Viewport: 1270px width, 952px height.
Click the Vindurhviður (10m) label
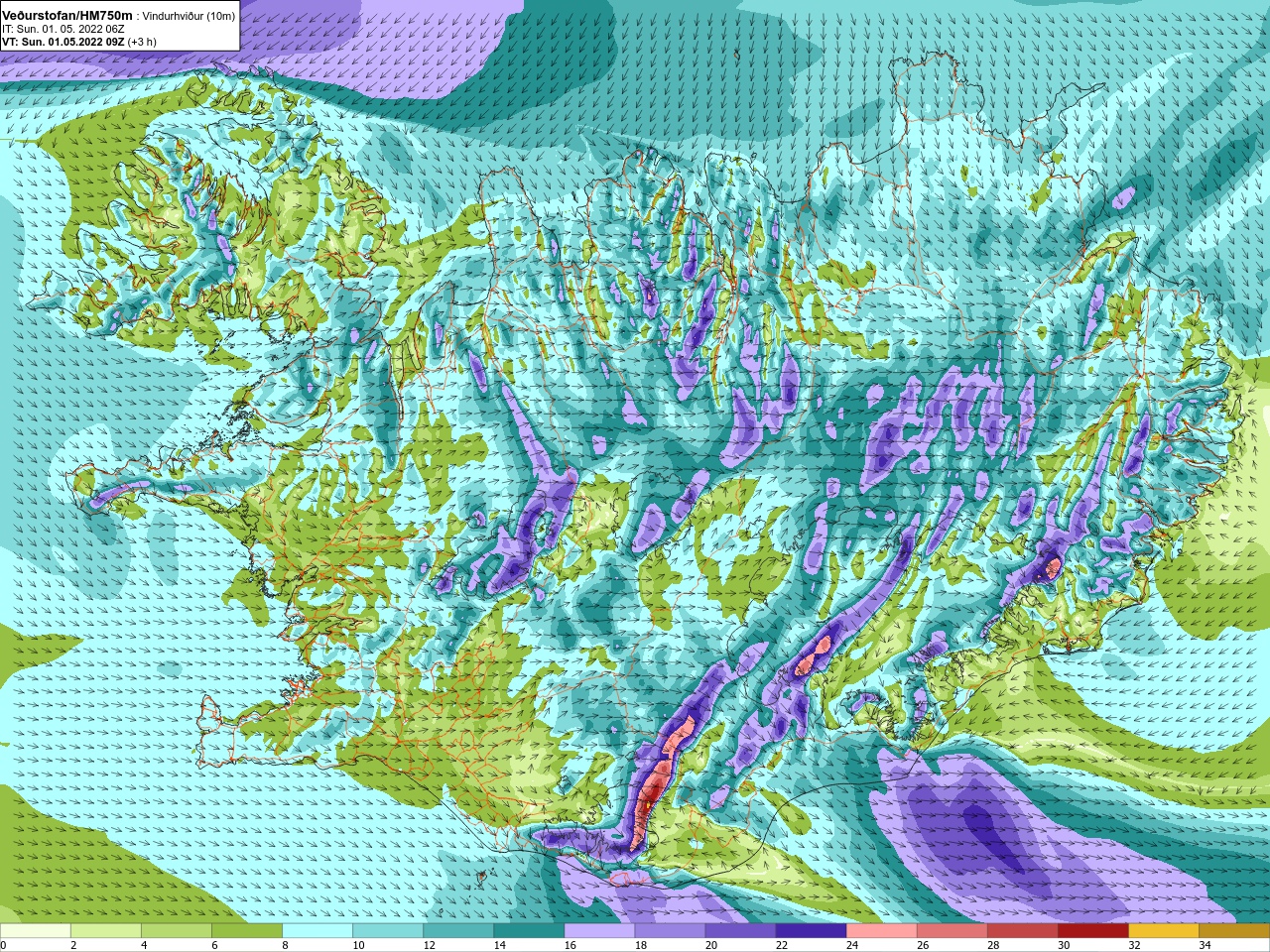tap(190, 16)
